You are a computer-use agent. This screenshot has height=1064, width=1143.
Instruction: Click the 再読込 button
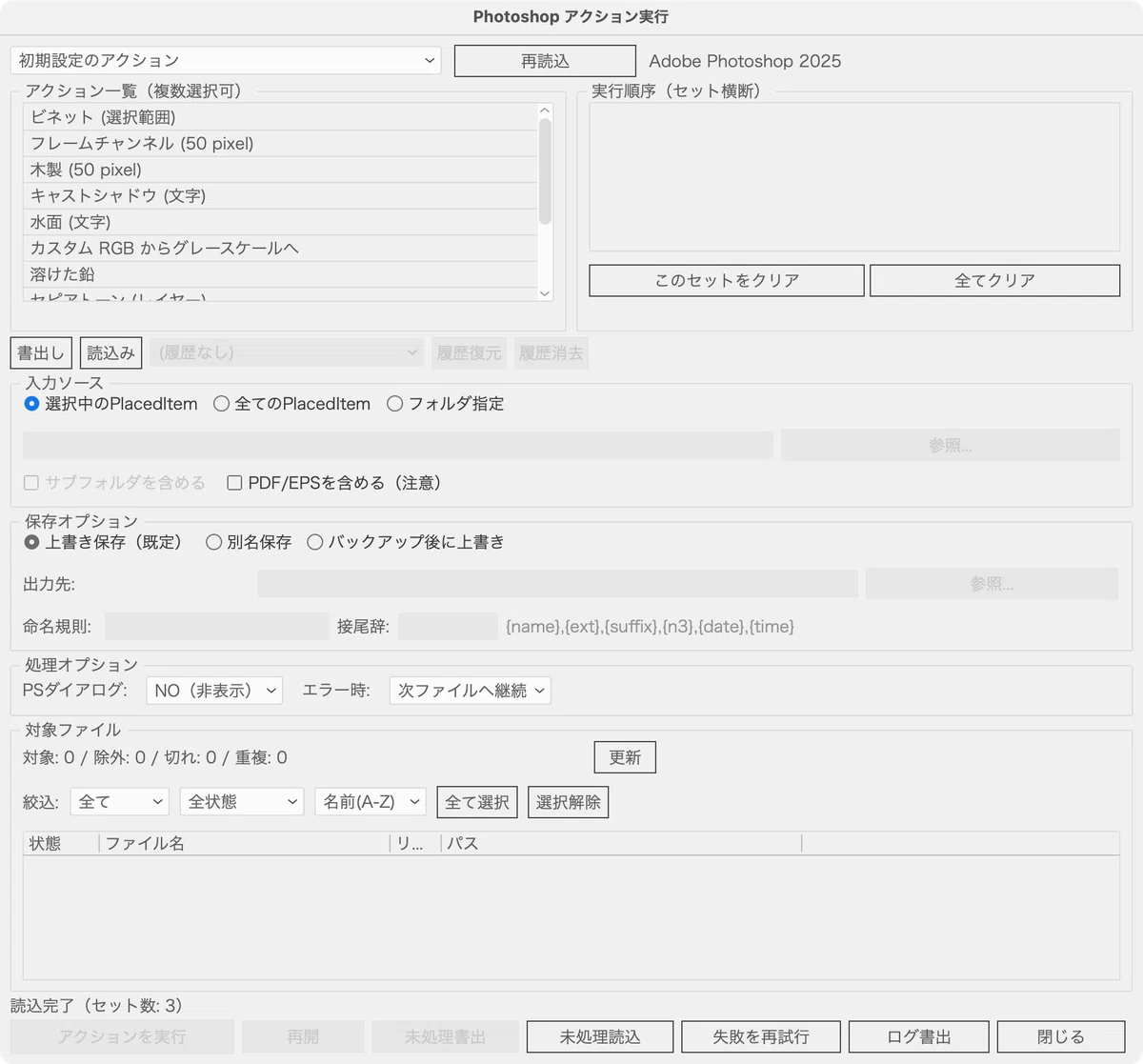545,61
